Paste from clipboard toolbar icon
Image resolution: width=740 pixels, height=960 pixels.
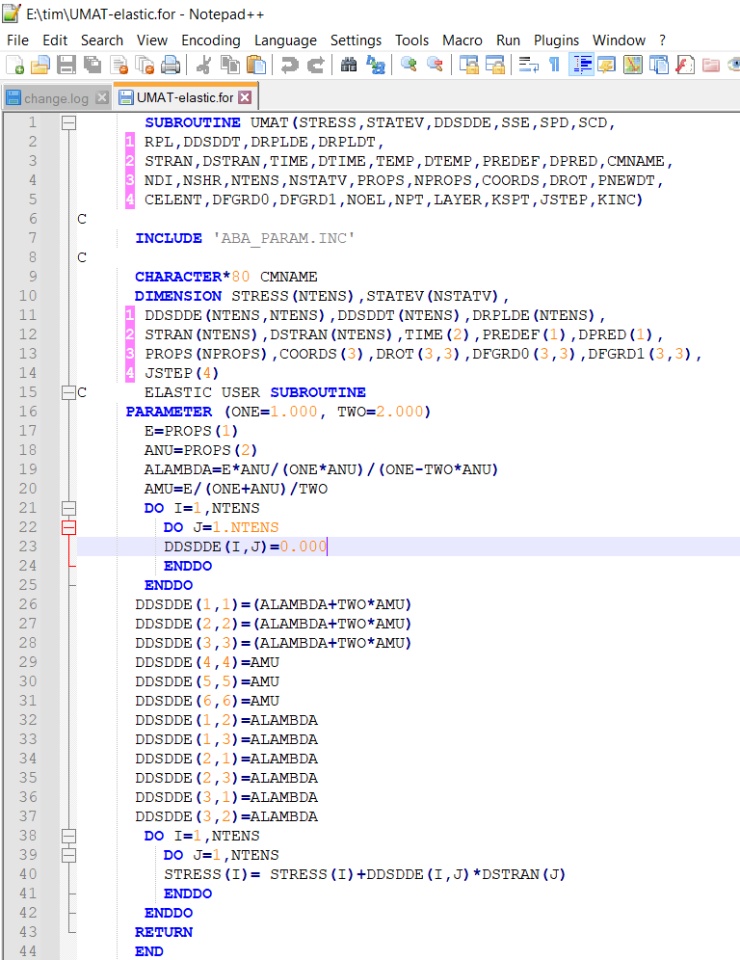pos(256,64)
